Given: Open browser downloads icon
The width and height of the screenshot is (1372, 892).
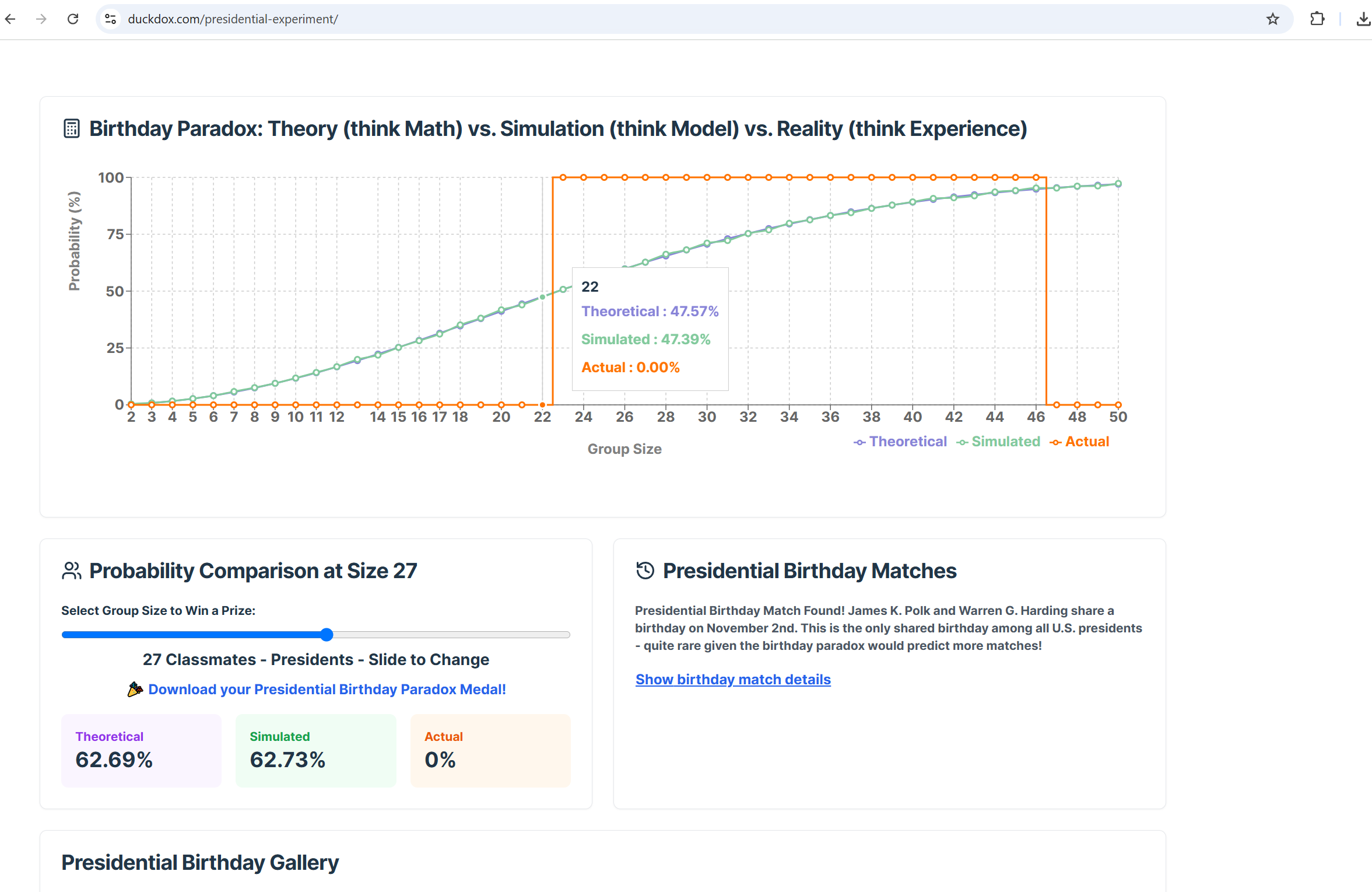Looking at the screenshot, I should pos(1363,19).
